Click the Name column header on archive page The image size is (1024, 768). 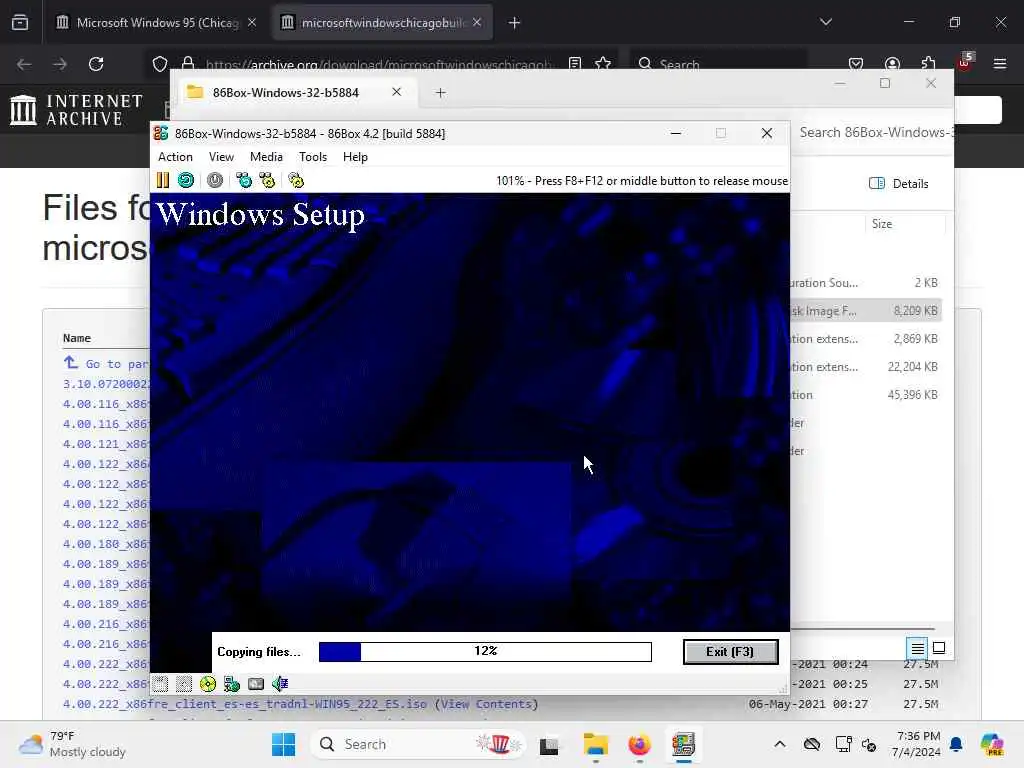coord(77,338)
